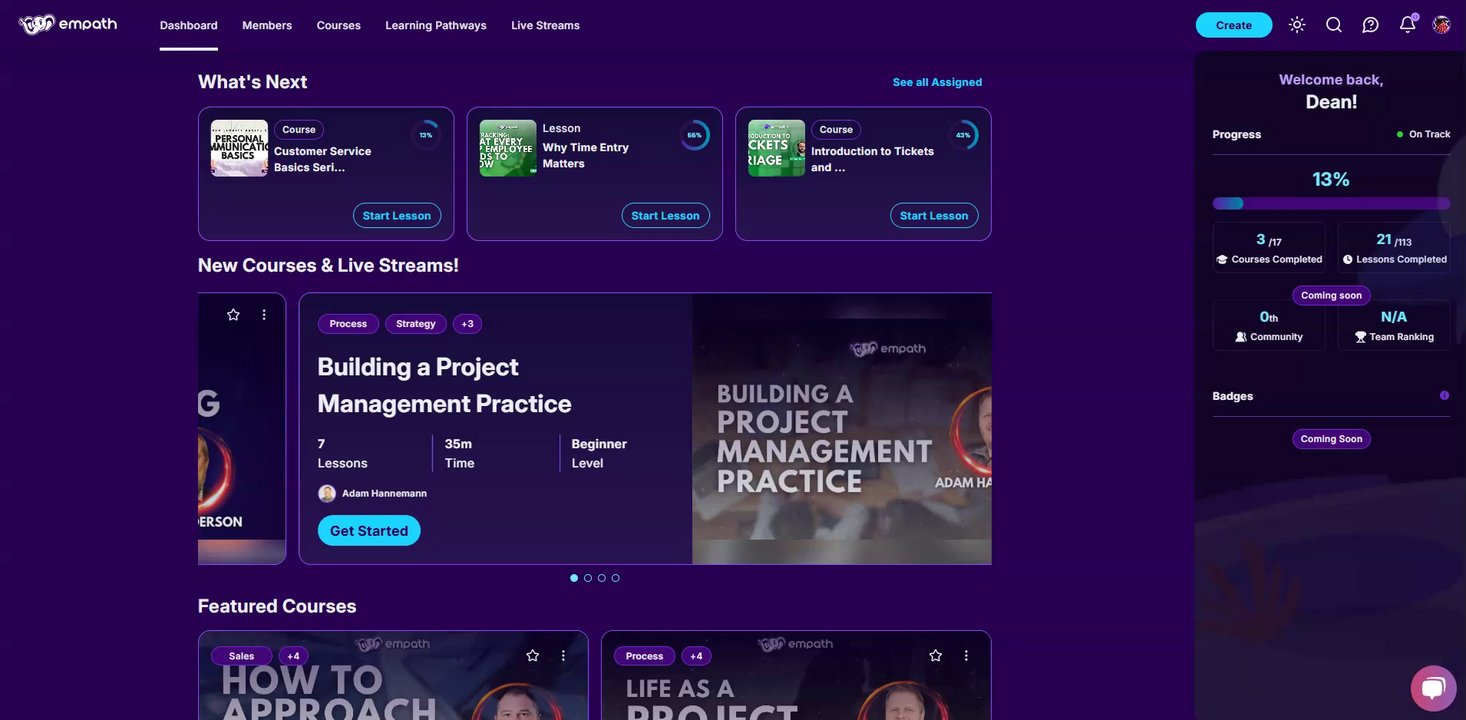The height and width of the screenshot is (720, 1466).
Task: Open the Live Streams tab
Action: [545, 25]
